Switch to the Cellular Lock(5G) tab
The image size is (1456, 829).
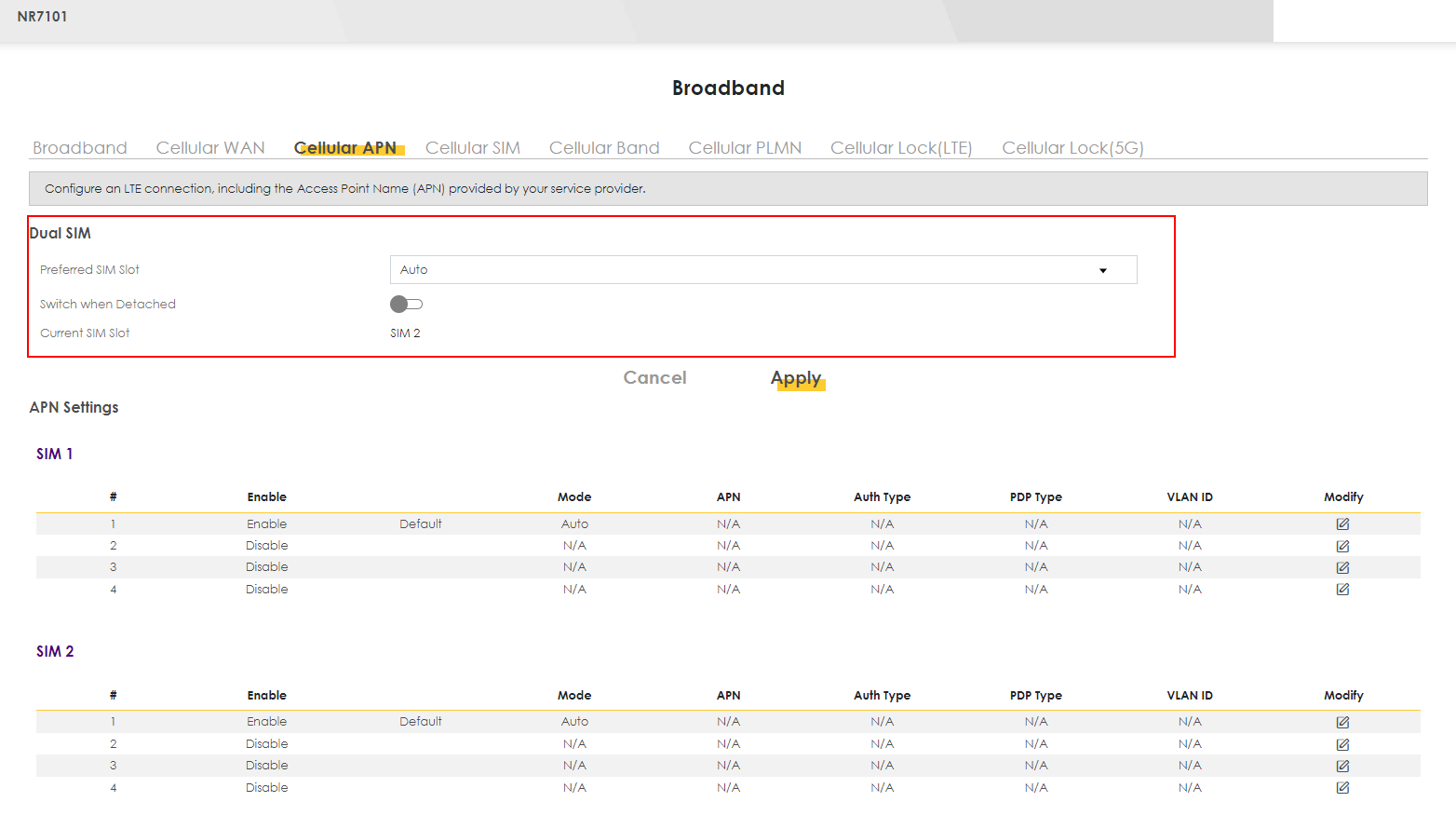coord(1072,148)
